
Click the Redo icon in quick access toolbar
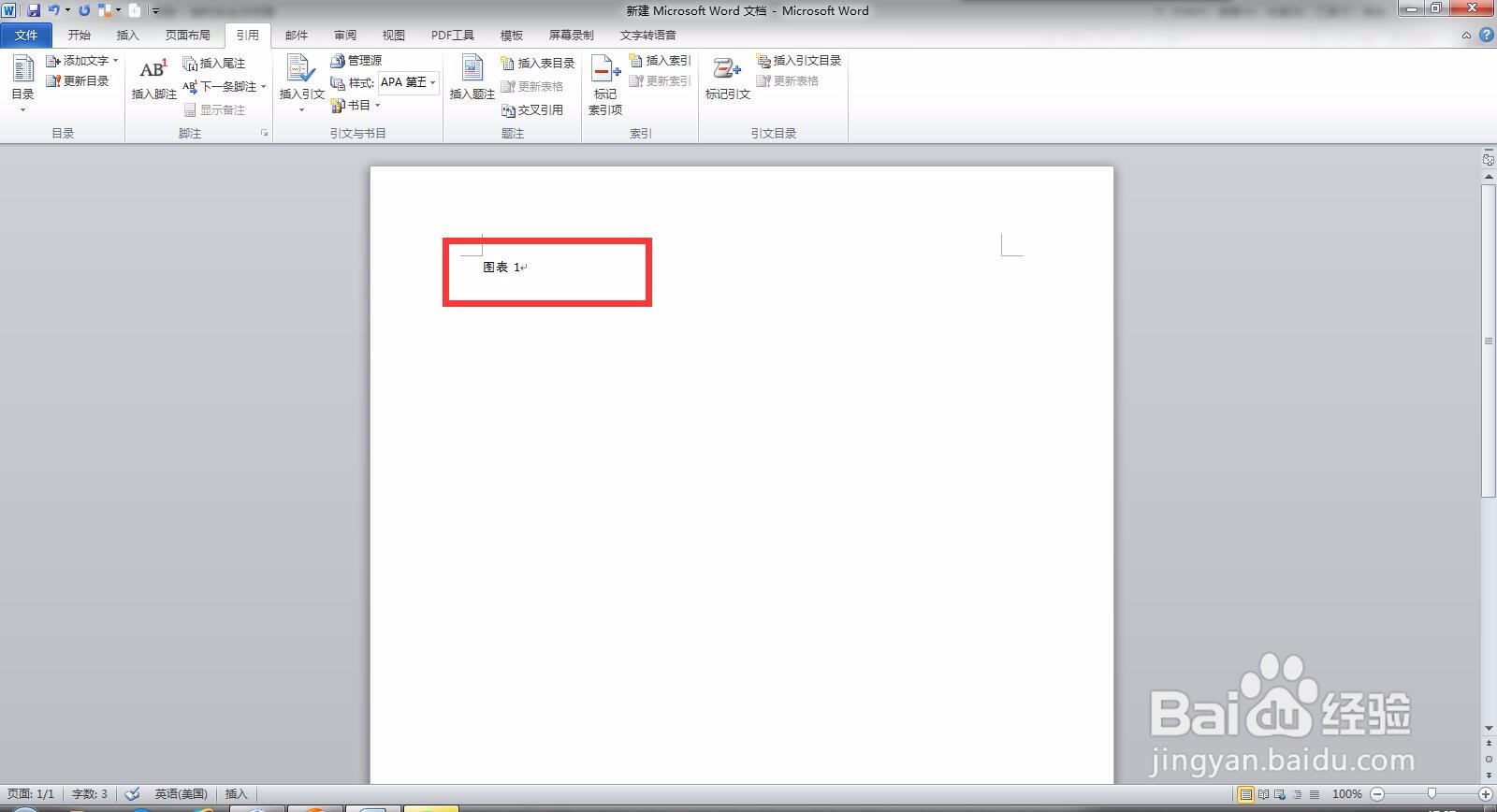tap(84, 10)
